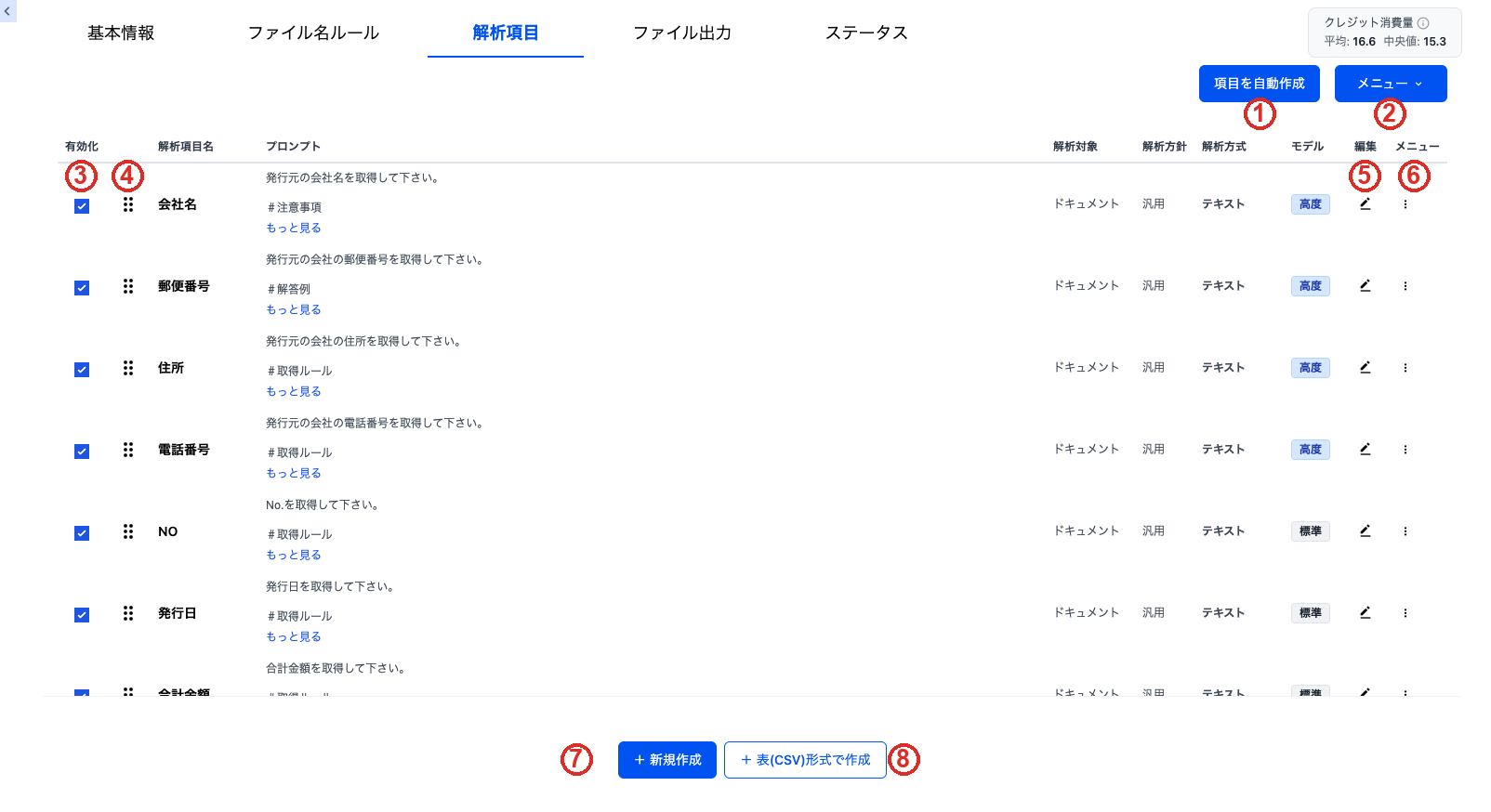Open the three-dot menu for 住所 row
Viewport: 1491px width, 812px height.
pyautogui.click(x=1405, y=368)
